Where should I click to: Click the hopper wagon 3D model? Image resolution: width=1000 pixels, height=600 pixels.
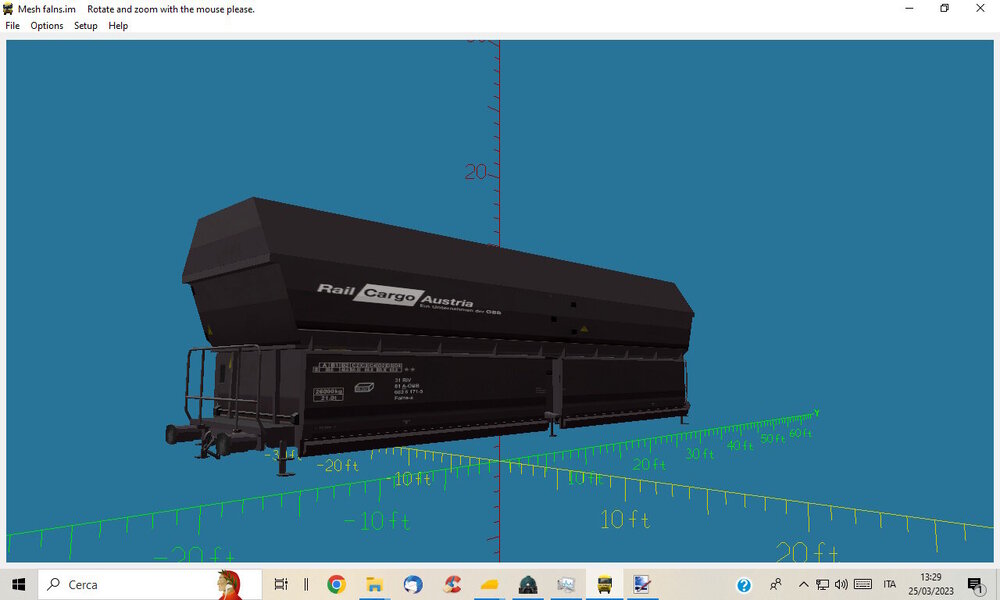[429, 335]
